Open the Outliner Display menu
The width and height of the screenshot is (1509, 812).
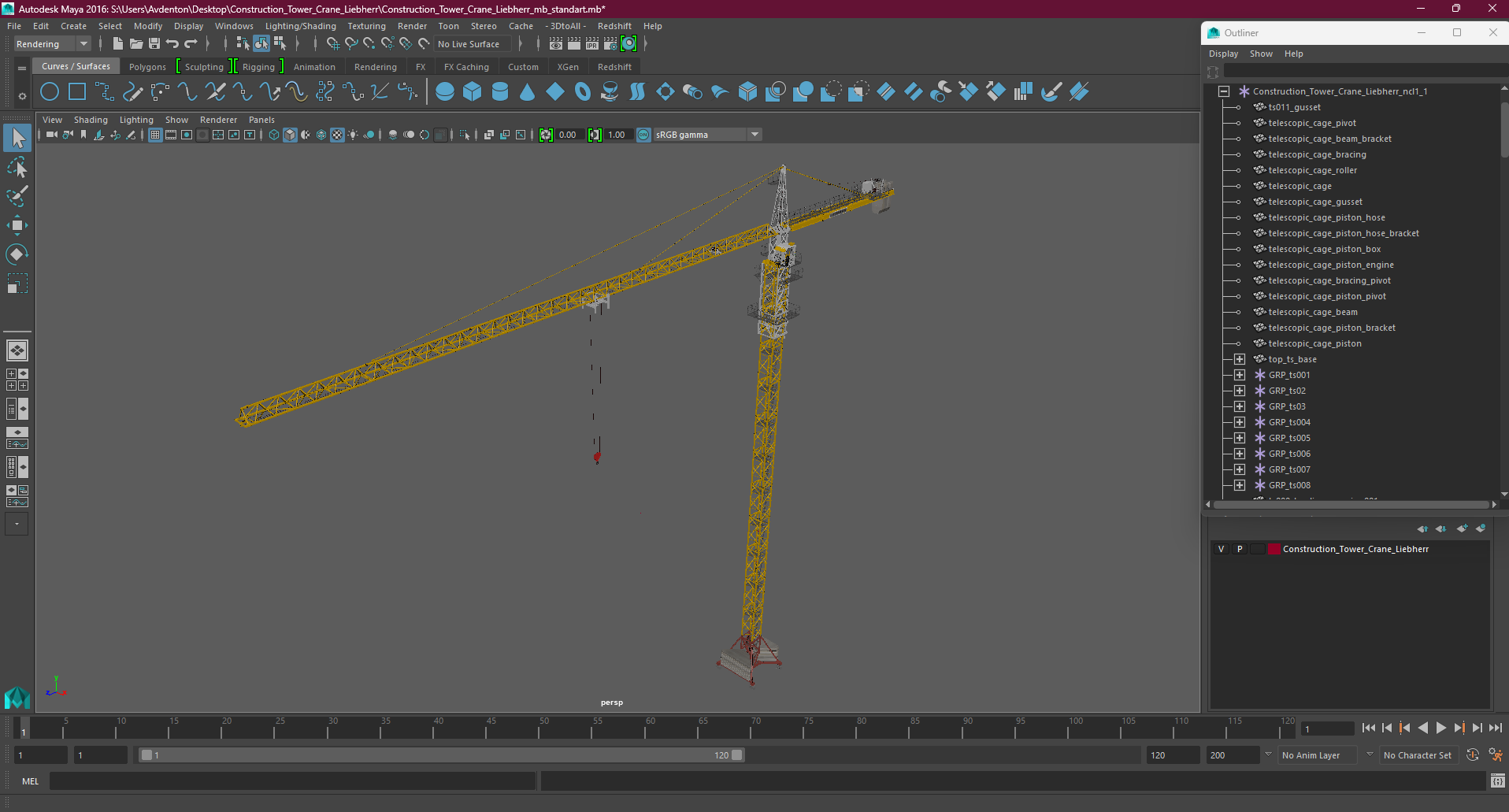(x=1223, y=54)
